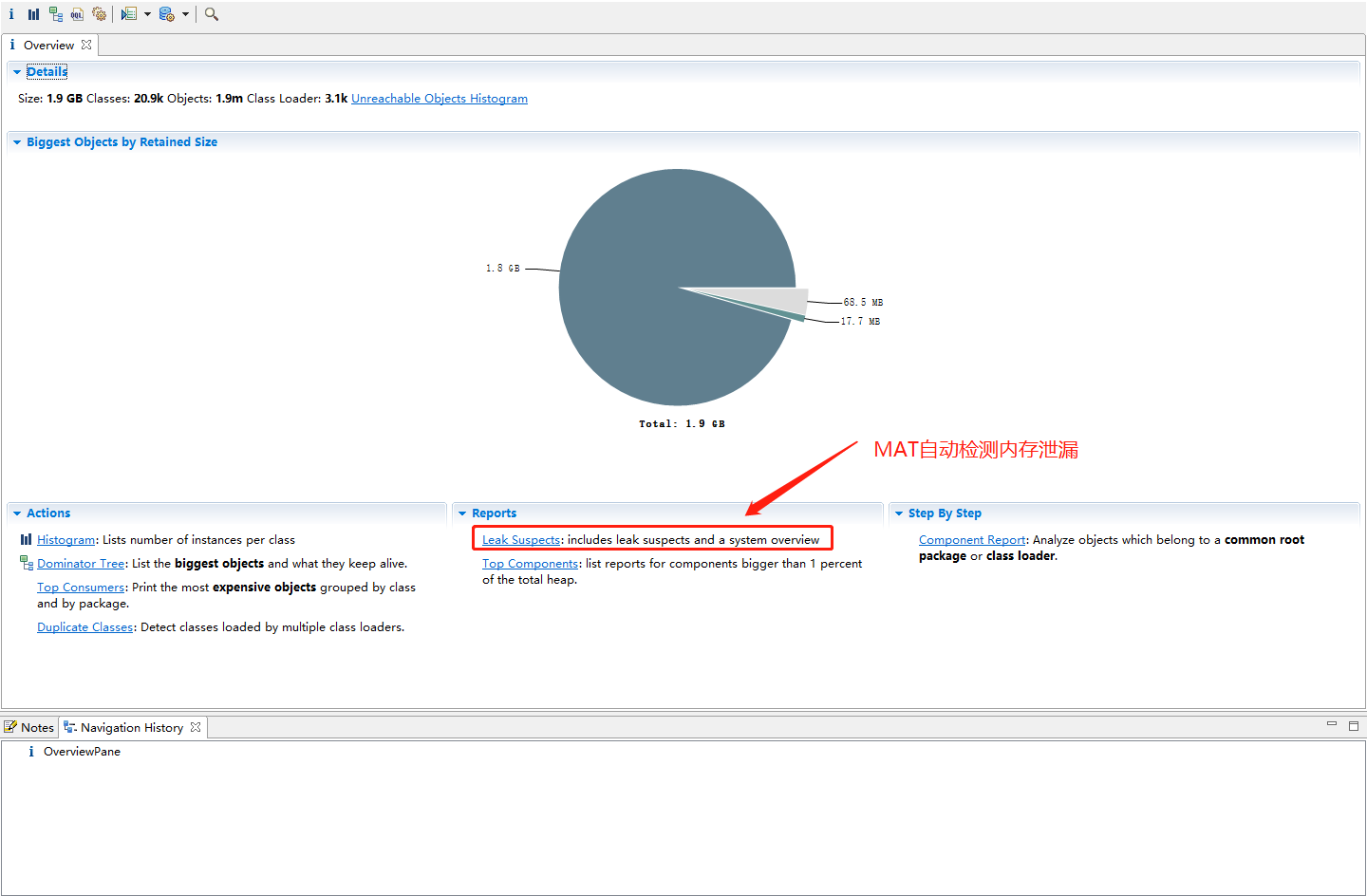Switch to the Notes tab
The height and width of the screenshot is (896, 1367).
pyautogui.click(x=30, y=728)
